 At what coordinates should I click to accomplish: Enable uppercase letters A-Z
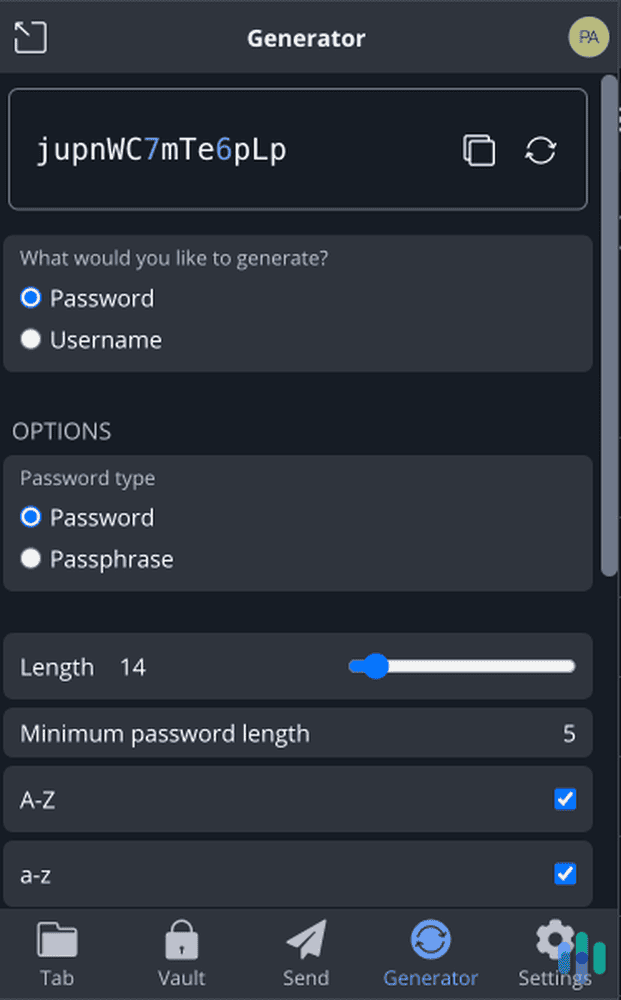(566, 799)
